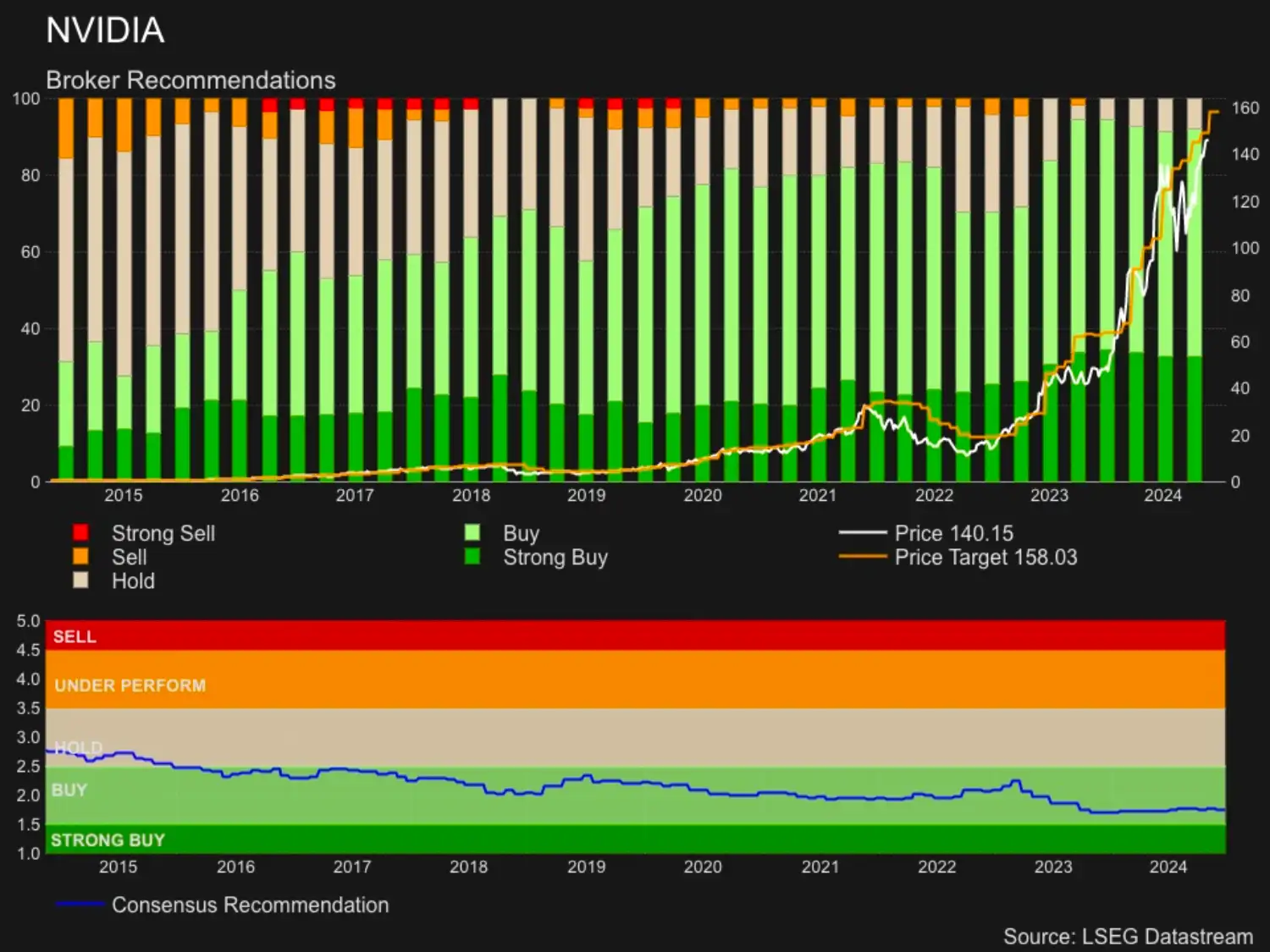
Task: Select the 'Hold' label in the legend
Action: pyautogui.click(x=134, y=581)
